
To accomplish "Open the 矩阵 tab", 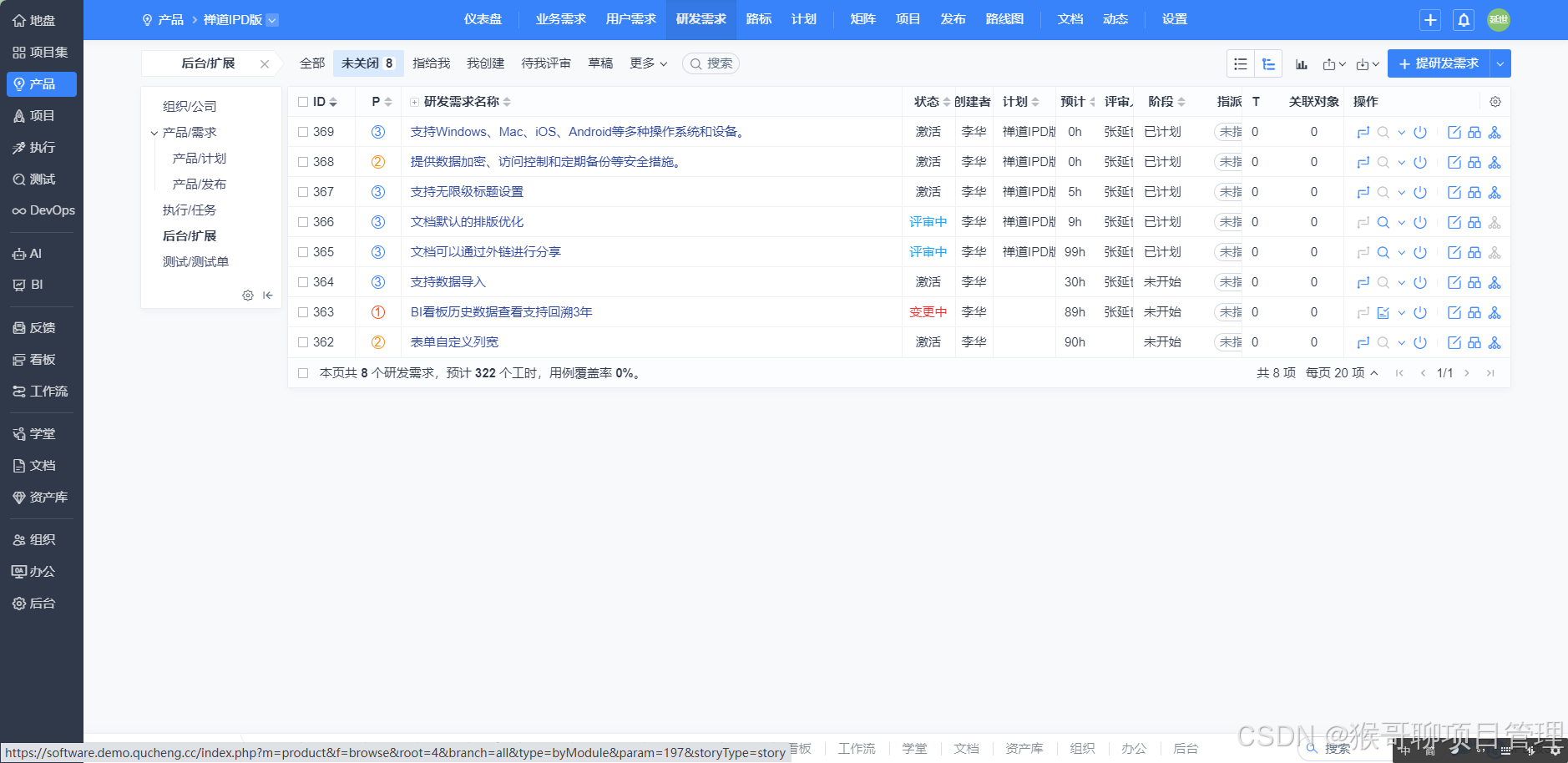I will coord(863,19).
